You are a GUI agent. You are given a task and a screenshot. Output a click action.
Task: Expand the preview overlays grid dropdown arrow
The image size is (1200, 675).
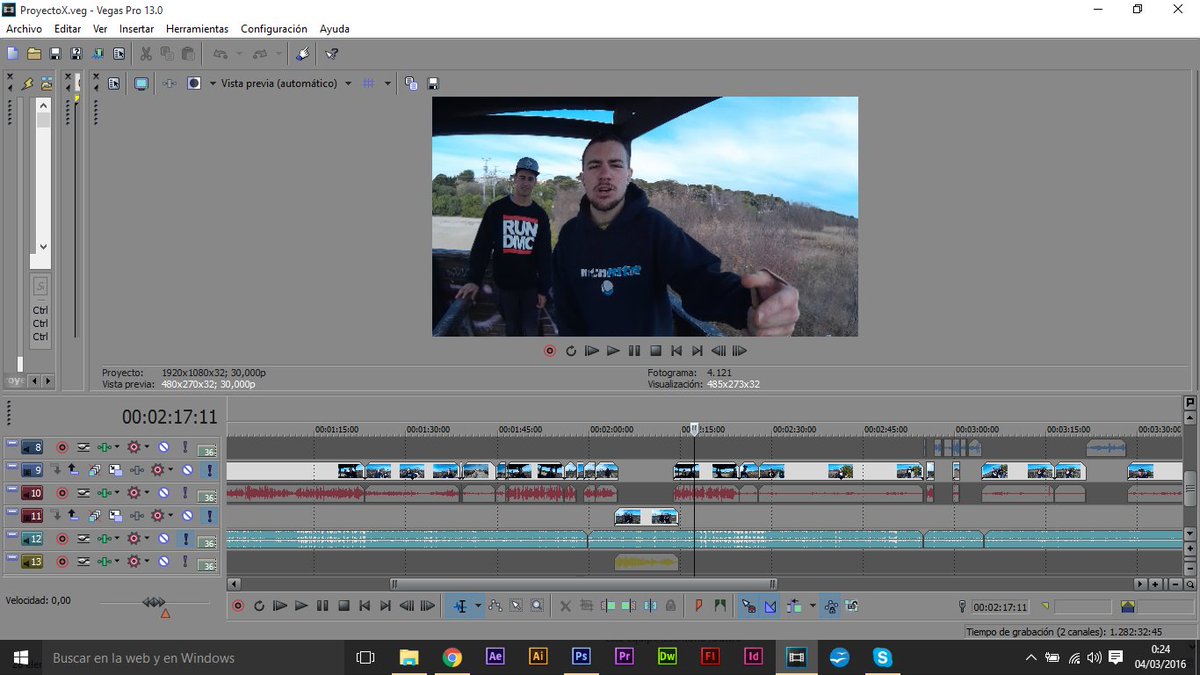click(387, 84)
